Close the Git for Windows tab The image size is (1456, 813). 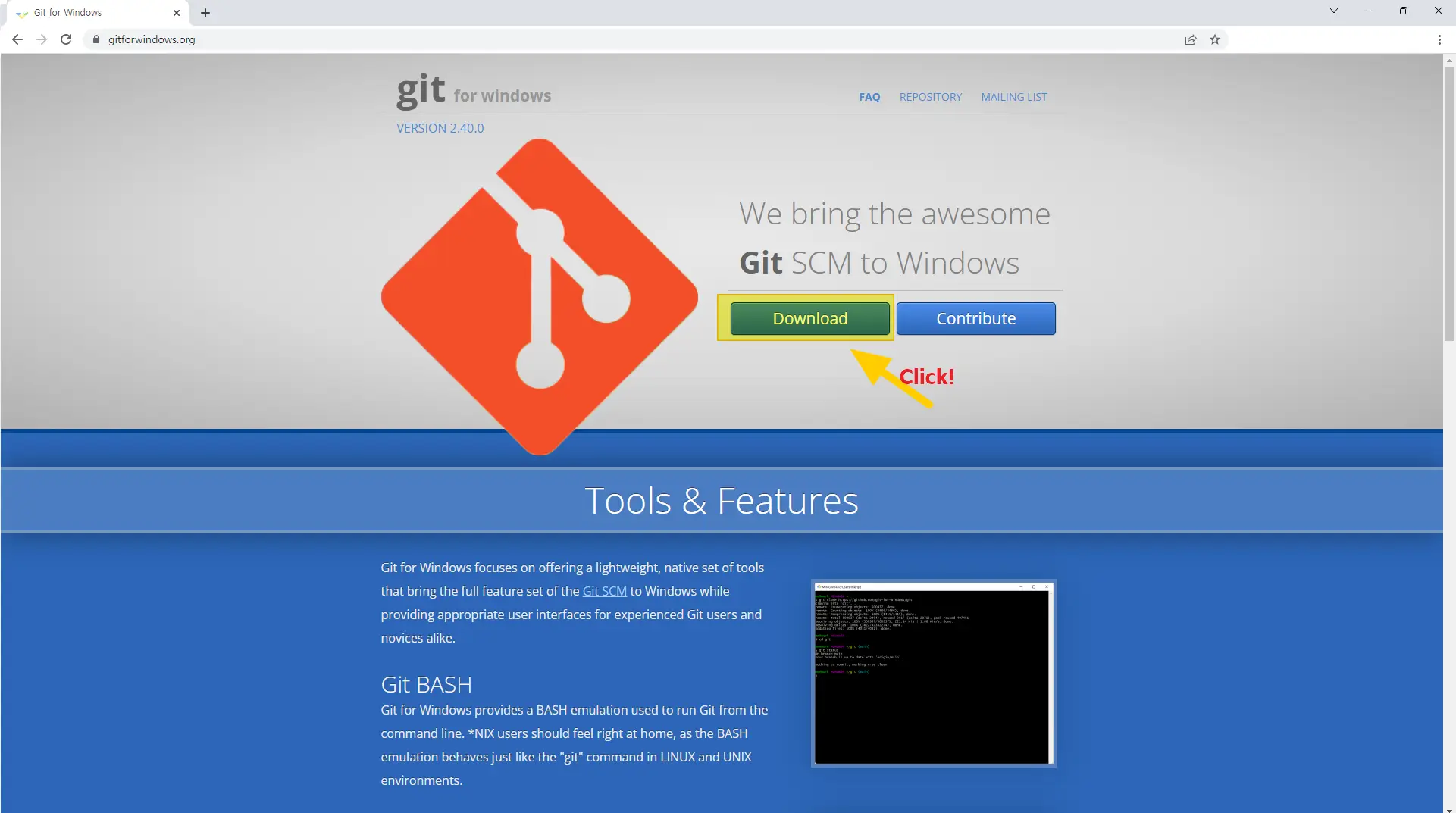177,13
